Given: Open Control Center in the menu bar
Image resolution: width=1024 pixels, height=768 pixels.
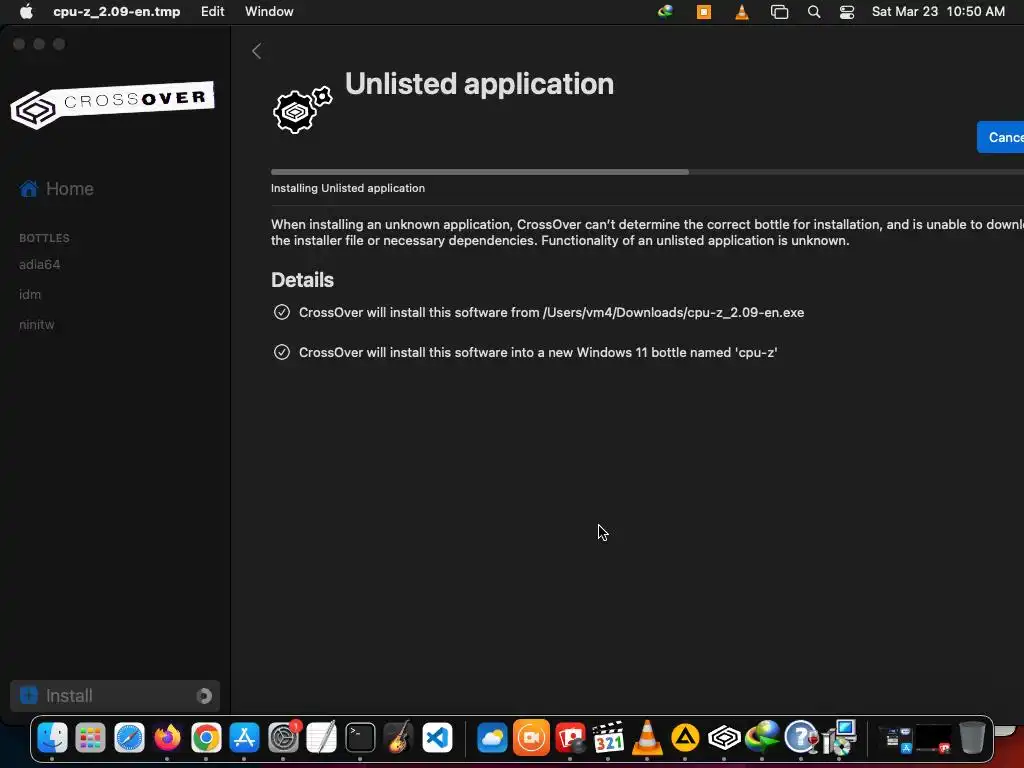Looking at the screenshot, I should tap(847, 12).
